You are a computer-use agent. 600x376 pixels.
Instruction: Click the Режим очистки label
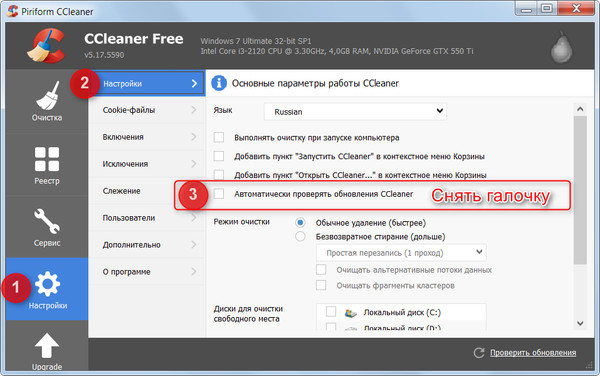pyautogui.click(x=241, y=222)
